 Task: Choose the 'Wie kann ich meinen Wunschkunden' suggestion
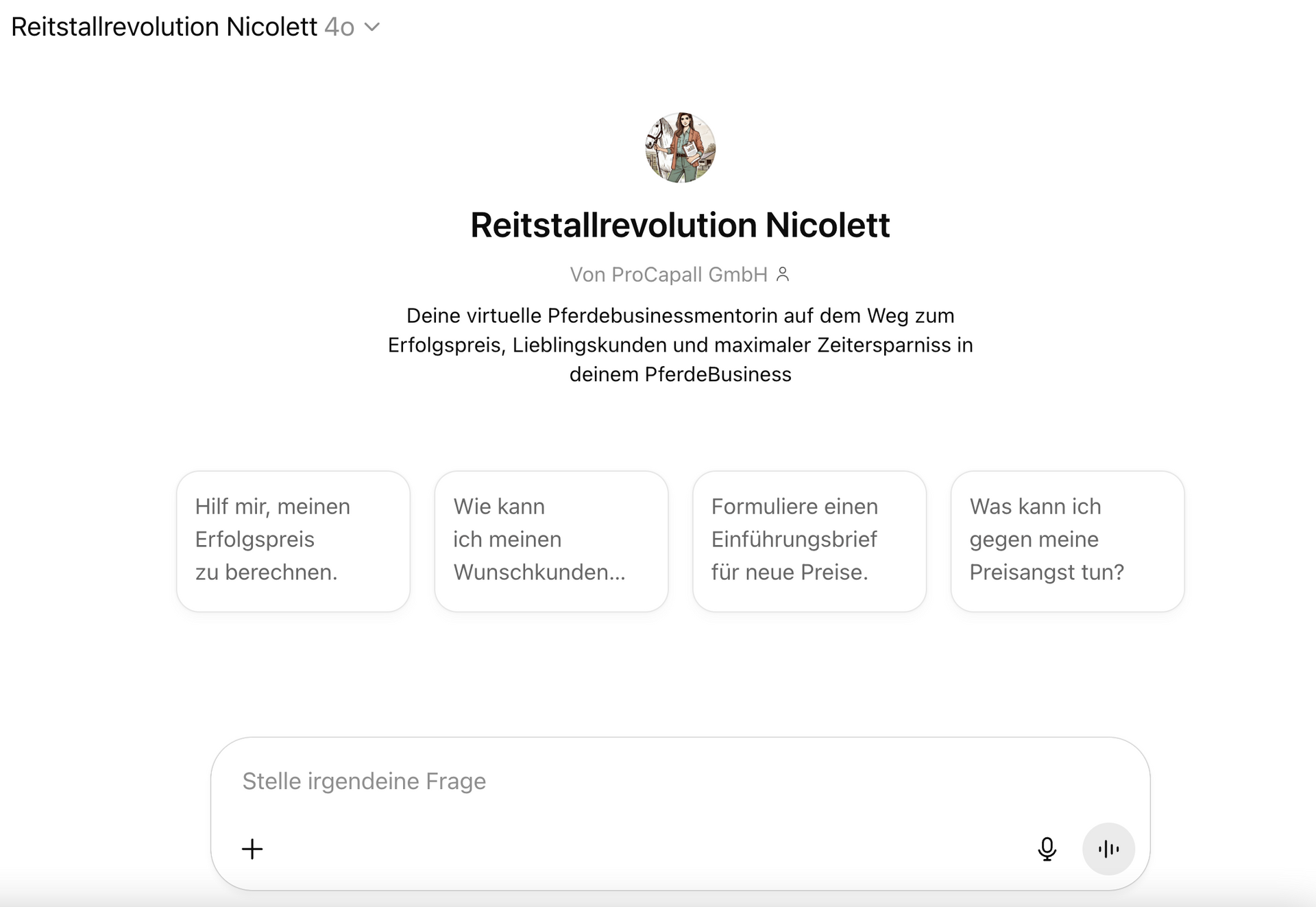(x=551, y=541)
